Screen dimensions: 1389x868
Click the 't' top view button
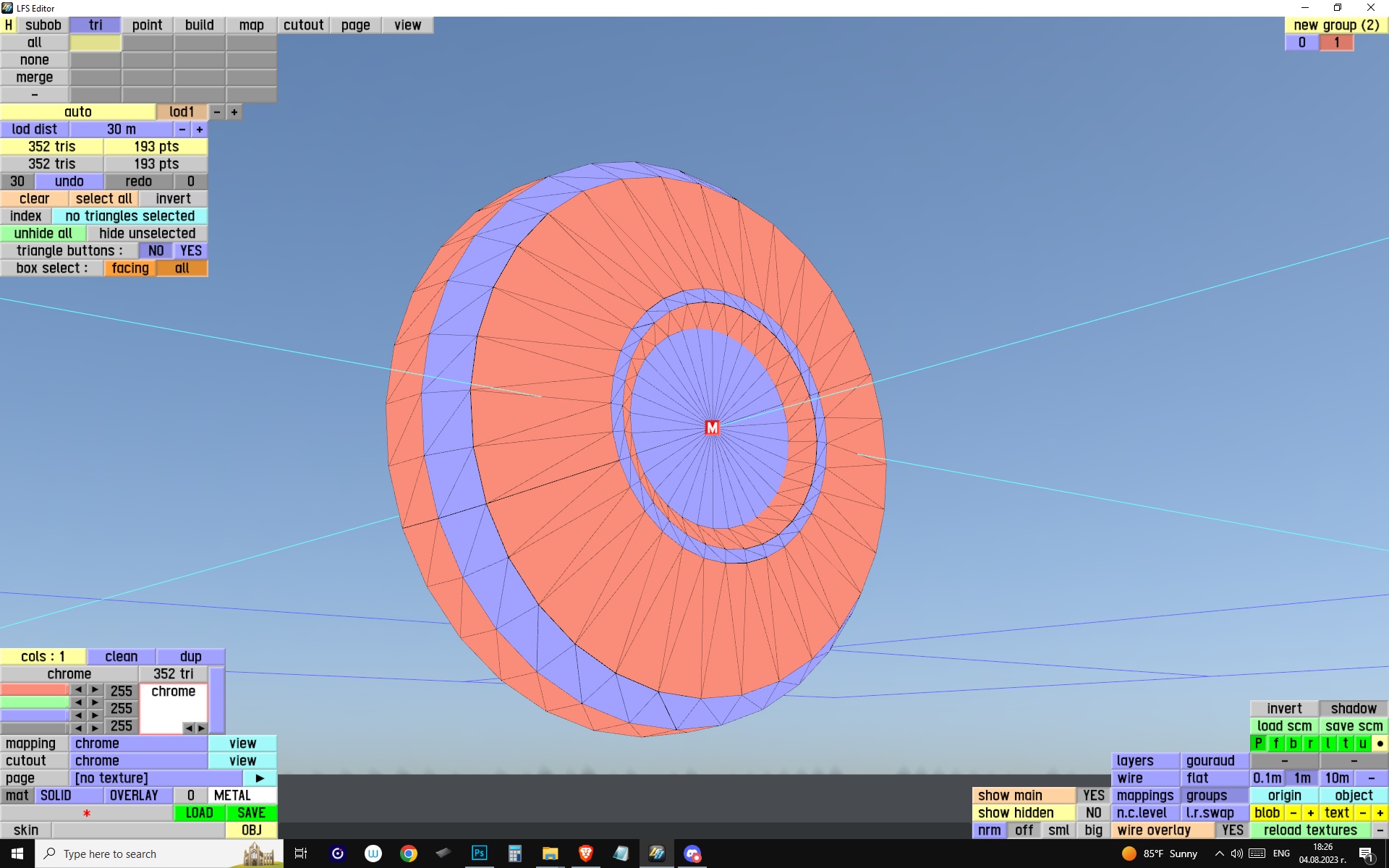point(1345,743)
